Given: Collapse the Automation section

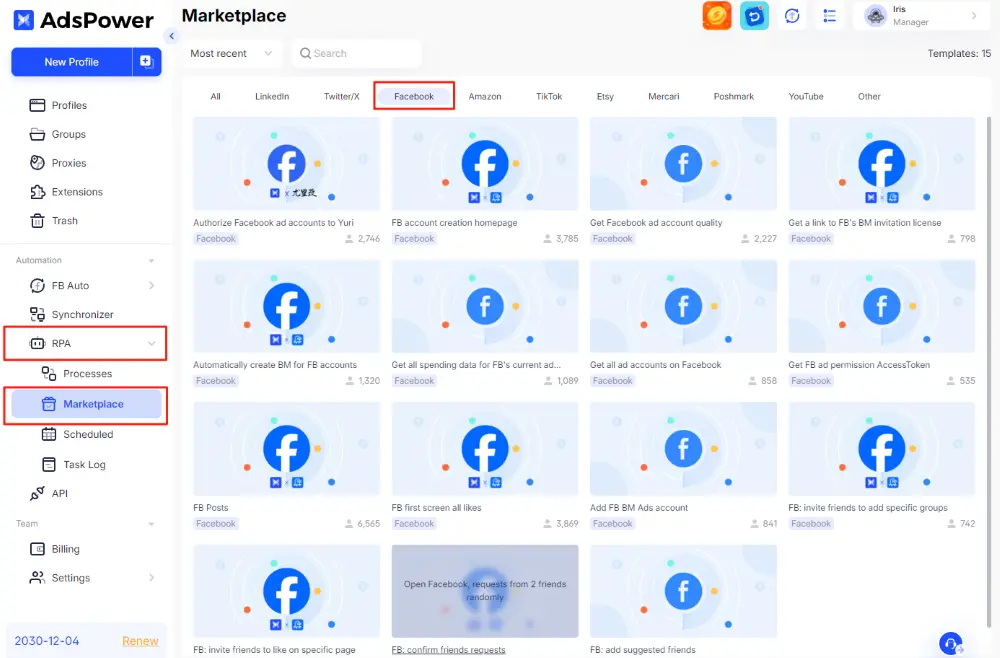Looking at the screenshot, I should [152, 261].
